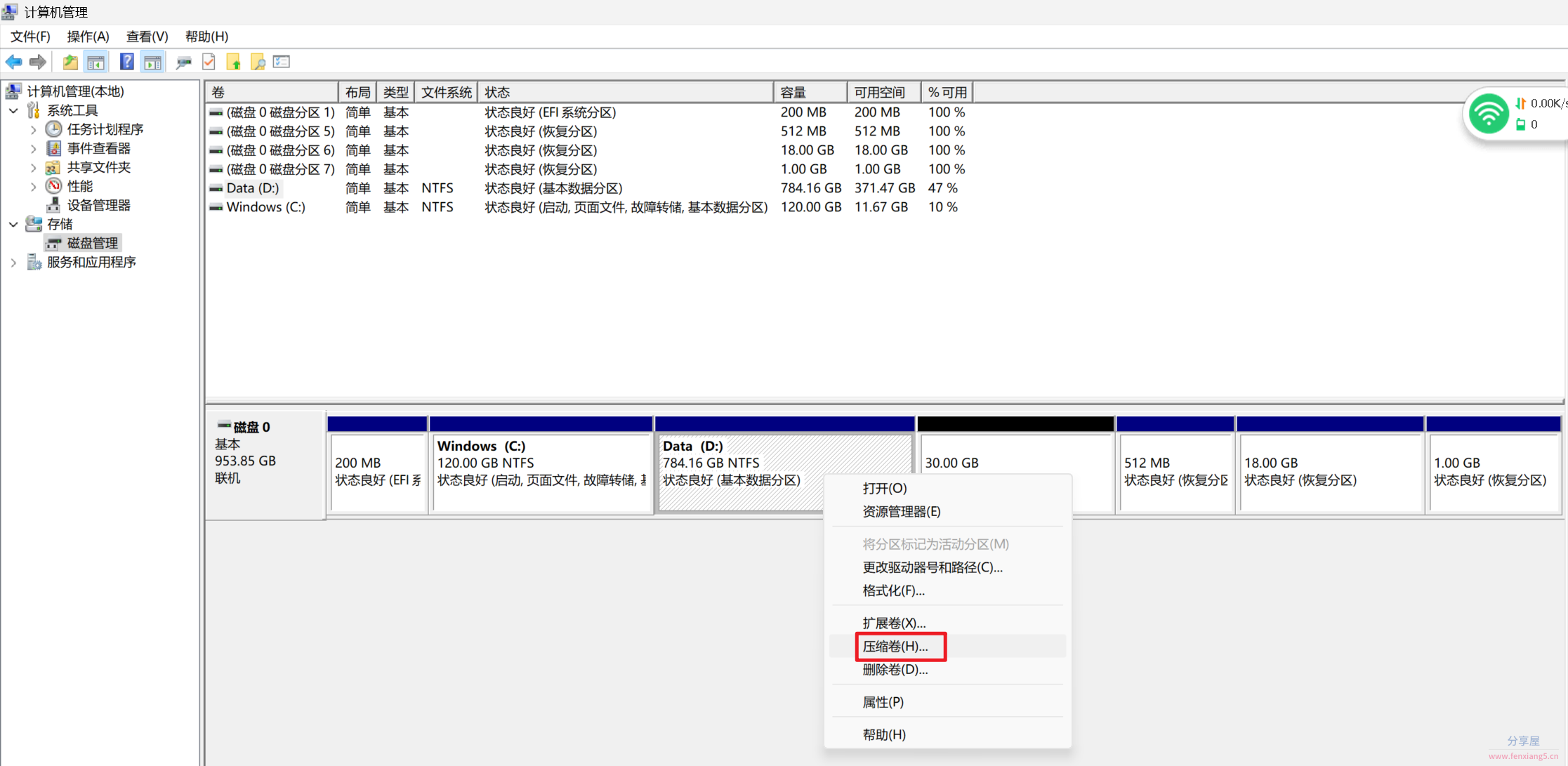
Task: Click the icon beside 共享文件夹
Action: (x=53, y=167)
